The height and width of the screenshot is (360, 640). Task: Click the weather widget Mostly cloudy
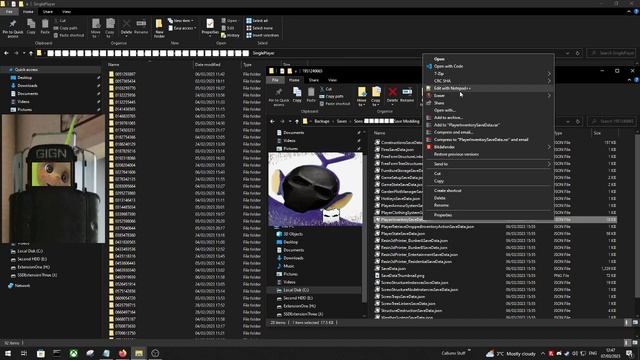coord(510,353)
